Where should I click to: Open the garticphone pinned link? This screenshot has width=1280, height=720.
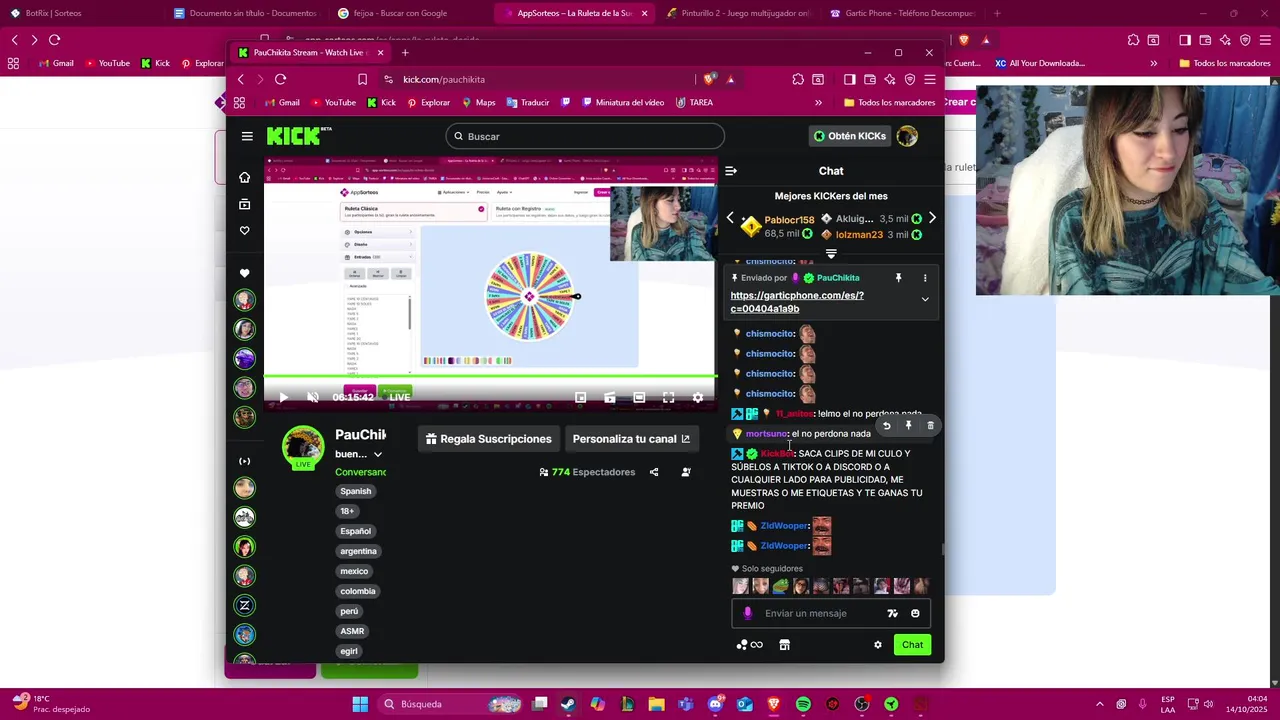797,302
